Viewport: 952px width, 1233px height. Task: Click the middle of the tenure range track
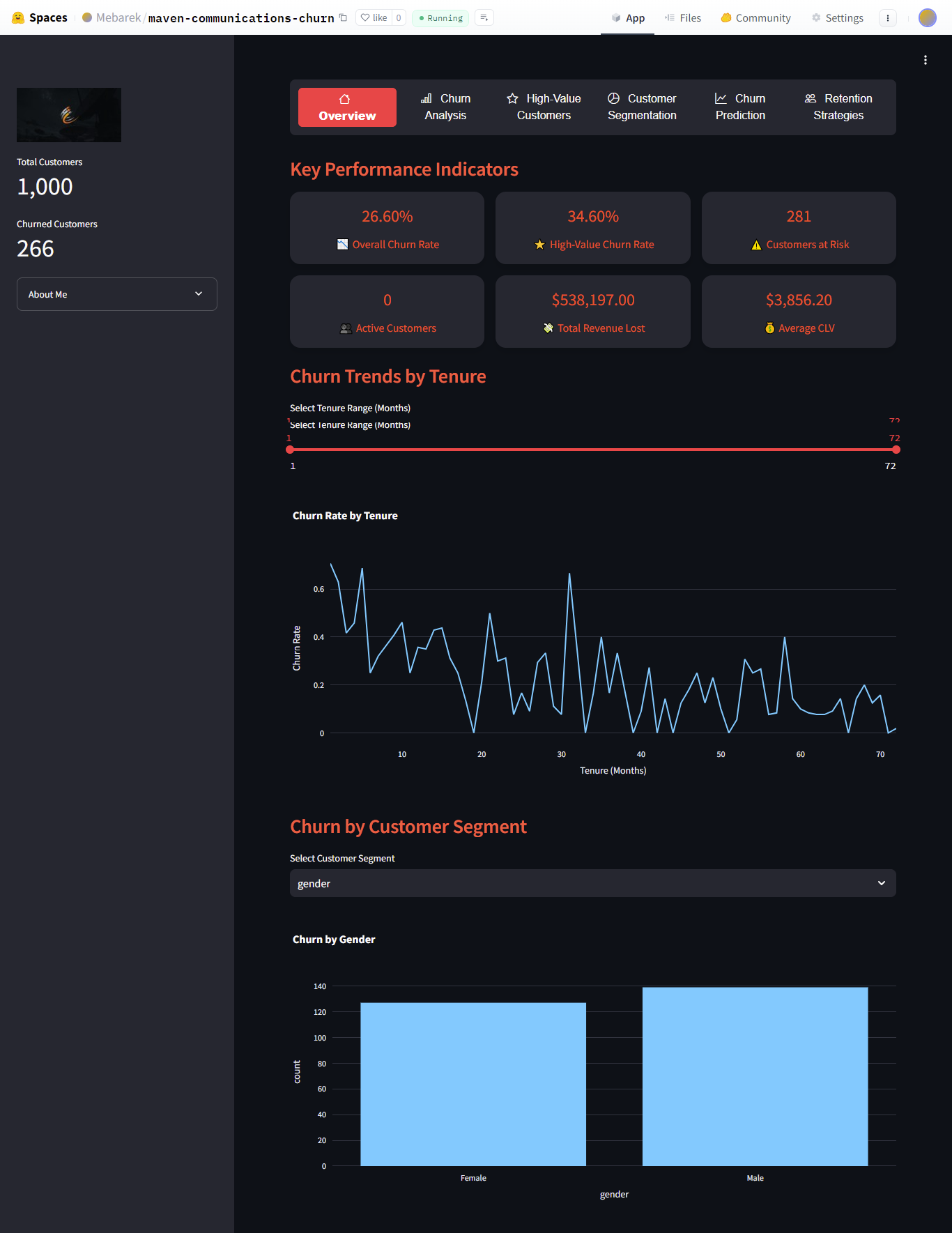click(593, 450)
